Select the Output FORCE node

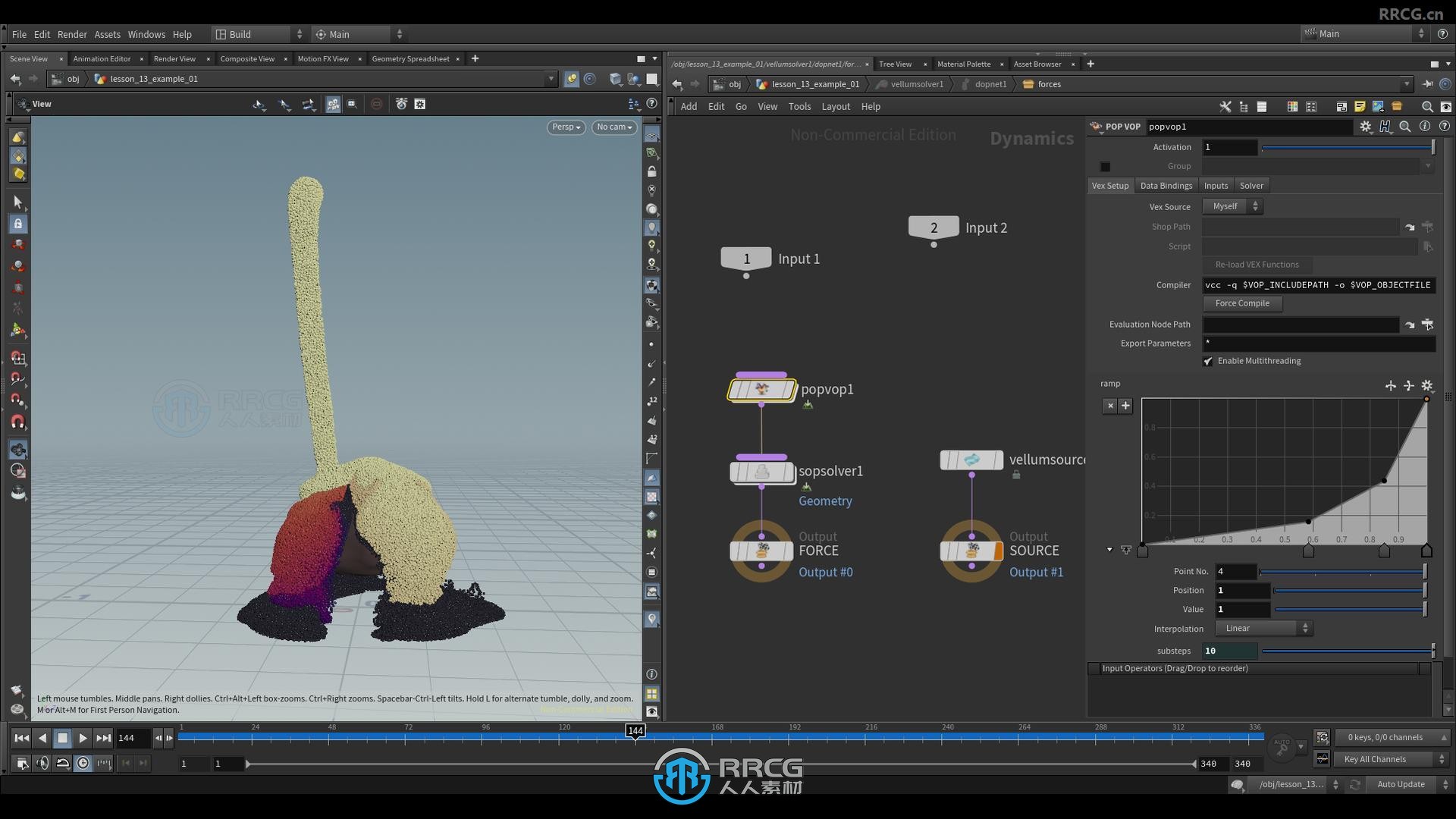tap(761, 551)
